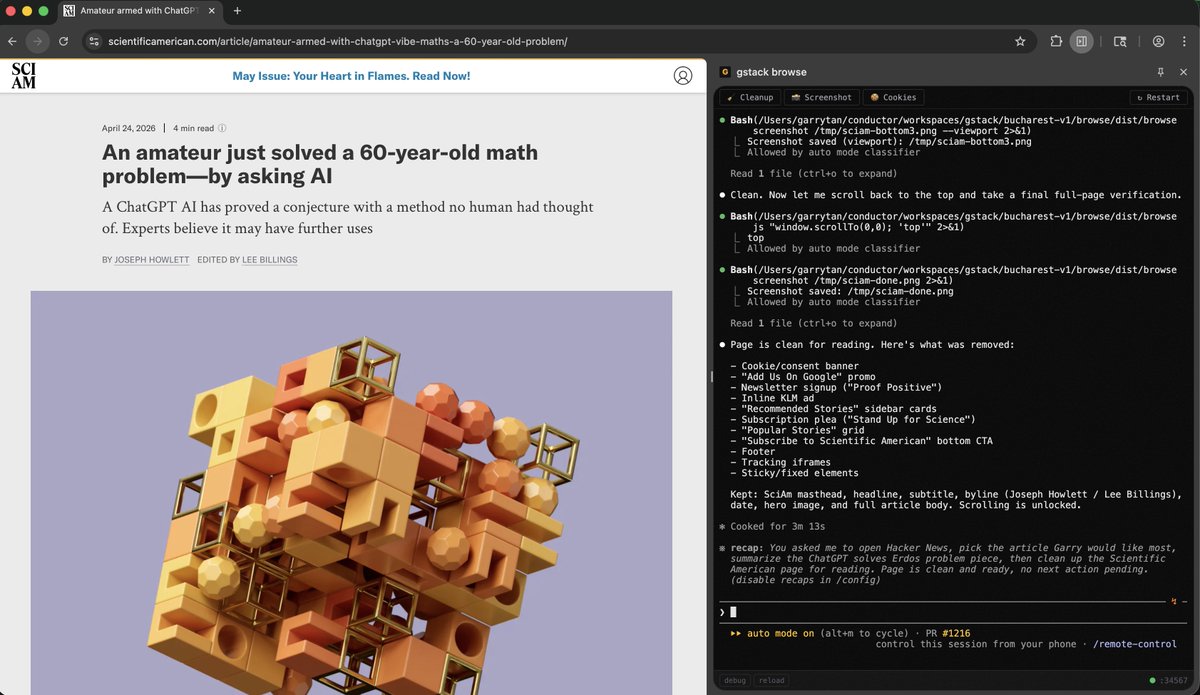1200x695 pixels.
Task: Click the article headline text
Action: 320,165
